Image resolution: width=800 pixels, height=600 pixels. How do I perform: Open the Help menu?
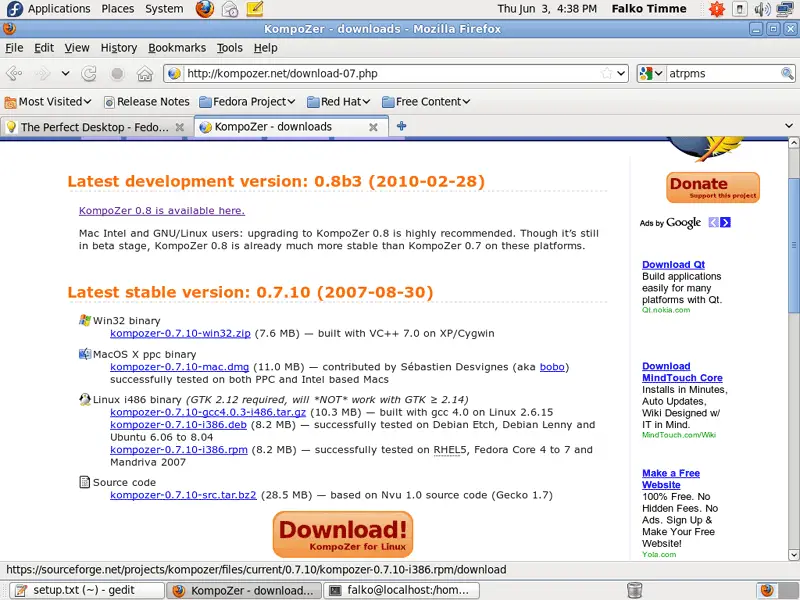(x=265, y=48)
